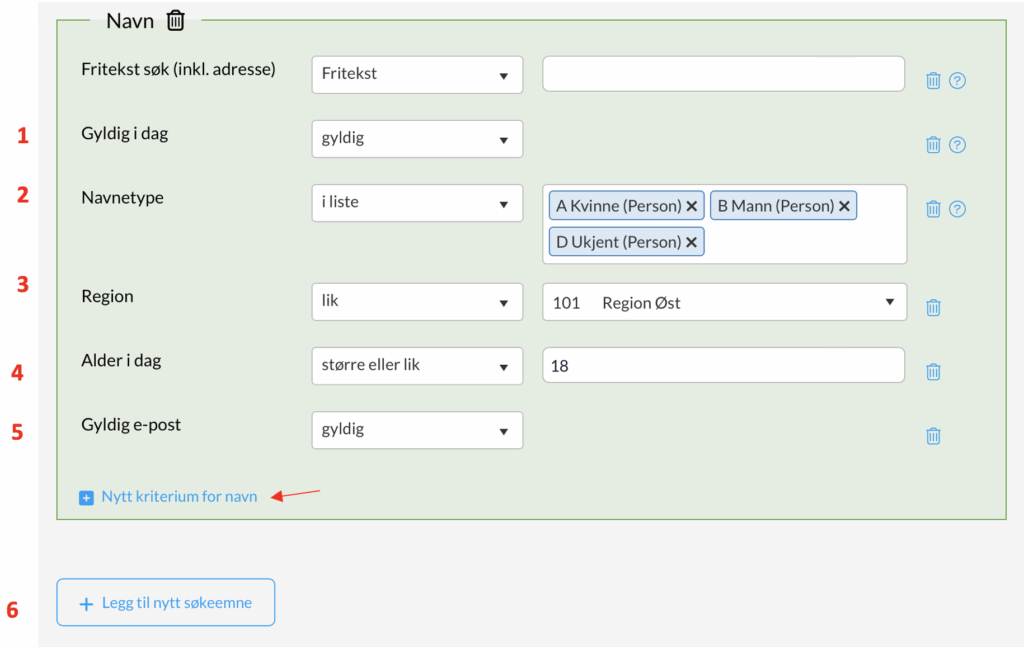Open the Region Øst value dropdown
This screenshot has height=649, width=1024.
pyautogui.click(x=724, y=302)
